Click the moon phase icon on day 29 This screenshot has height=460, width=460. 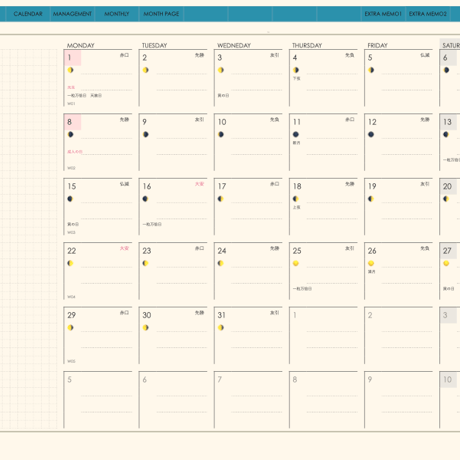coord(70,328)
